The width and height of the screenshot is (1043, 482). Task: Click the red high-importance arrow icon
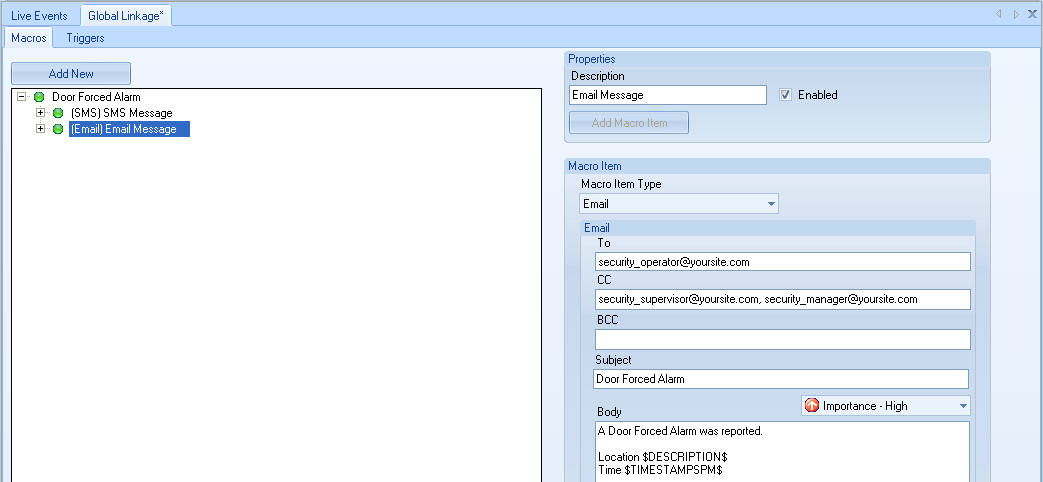pos(812,406)
